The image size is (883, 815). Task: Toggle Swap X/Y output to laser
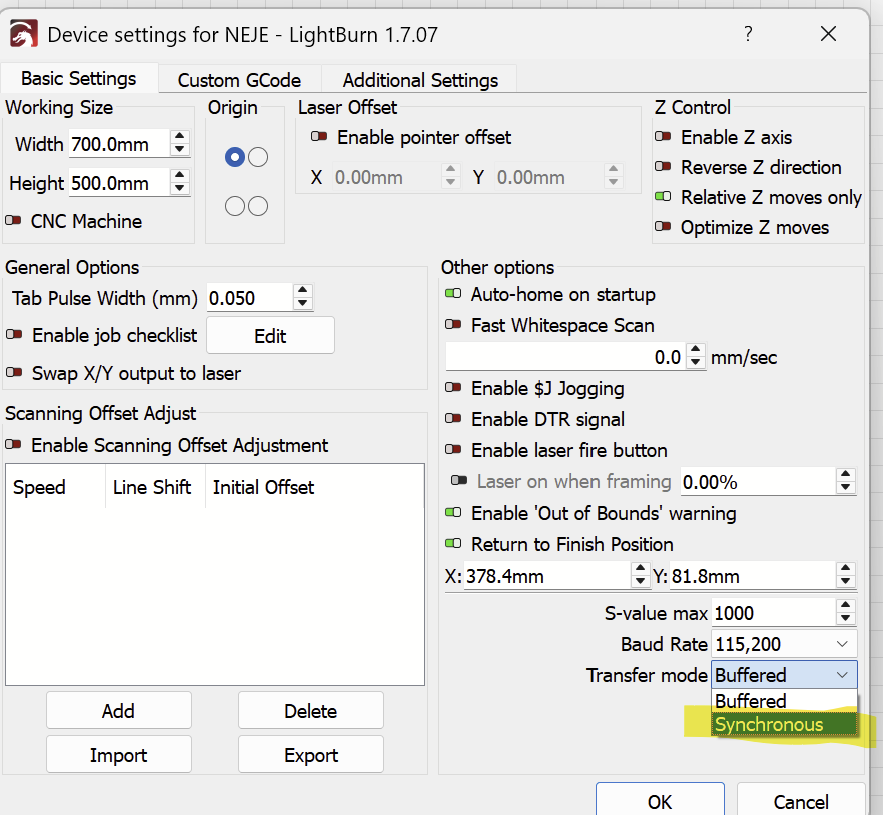click(14, 373)
